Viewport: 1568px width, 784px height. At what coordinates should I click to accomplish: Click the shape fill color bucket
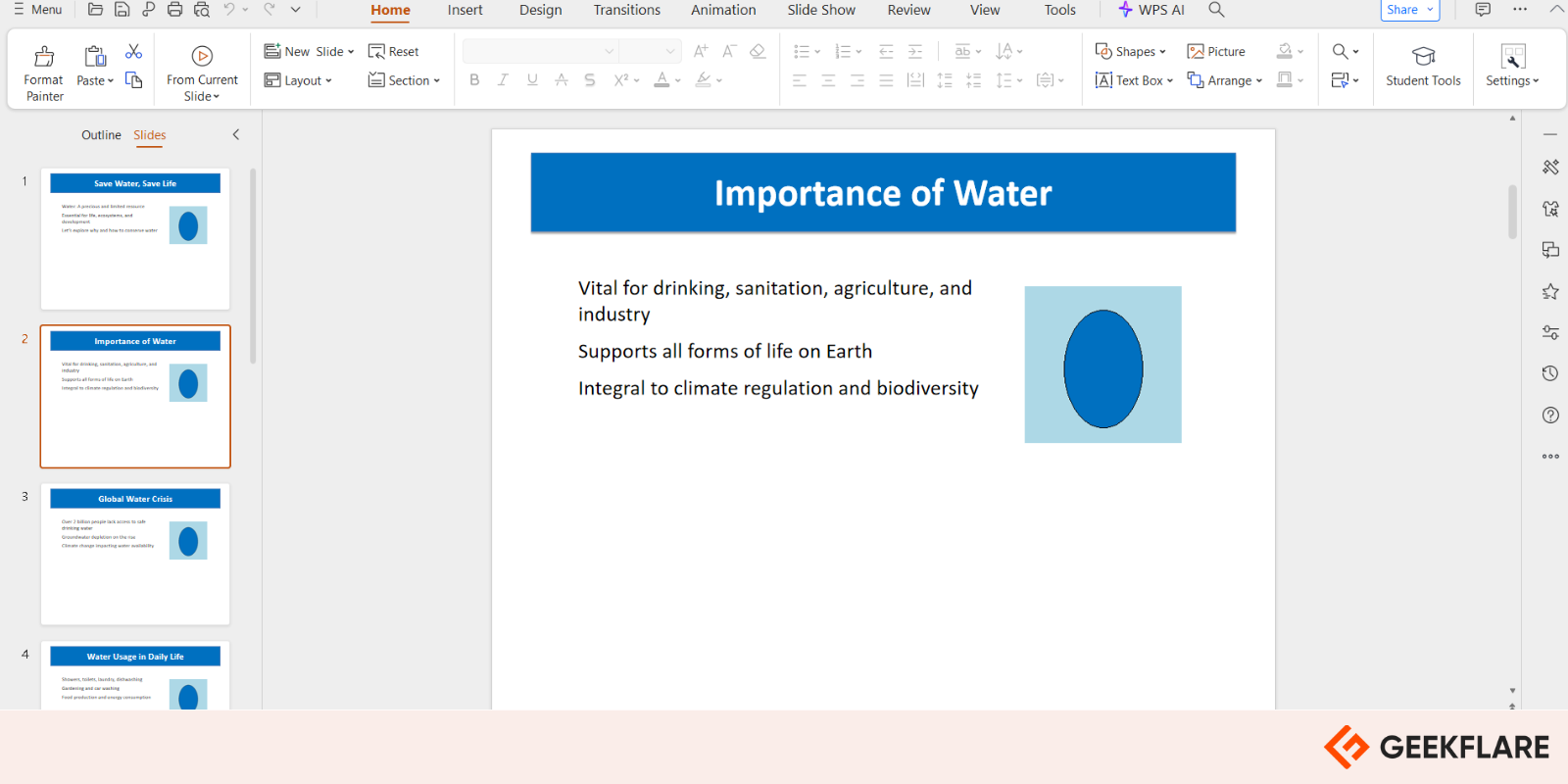[x=1284, y=51]
